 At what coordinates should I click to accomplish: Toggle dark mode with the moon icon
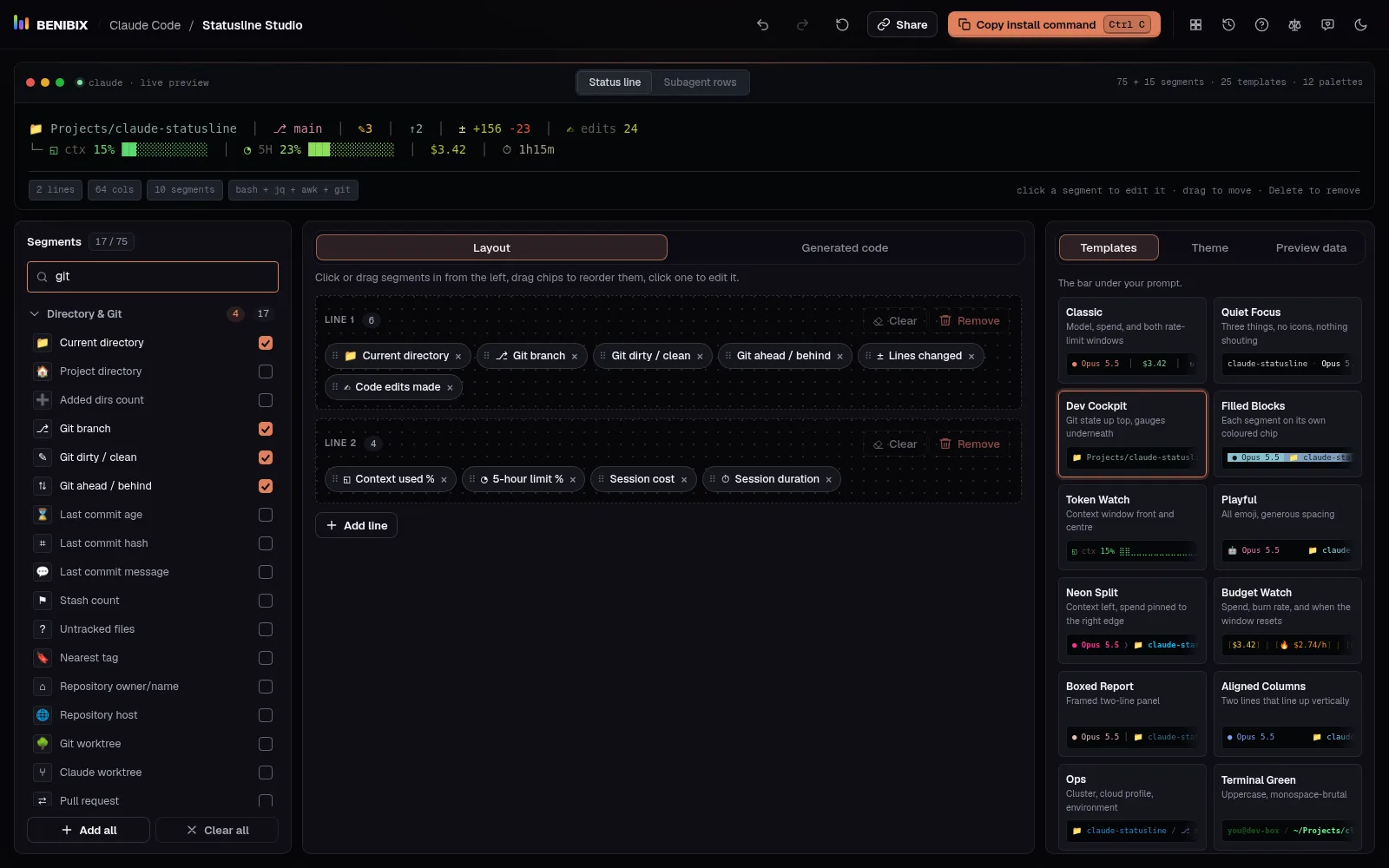(x=1360, y=25)
